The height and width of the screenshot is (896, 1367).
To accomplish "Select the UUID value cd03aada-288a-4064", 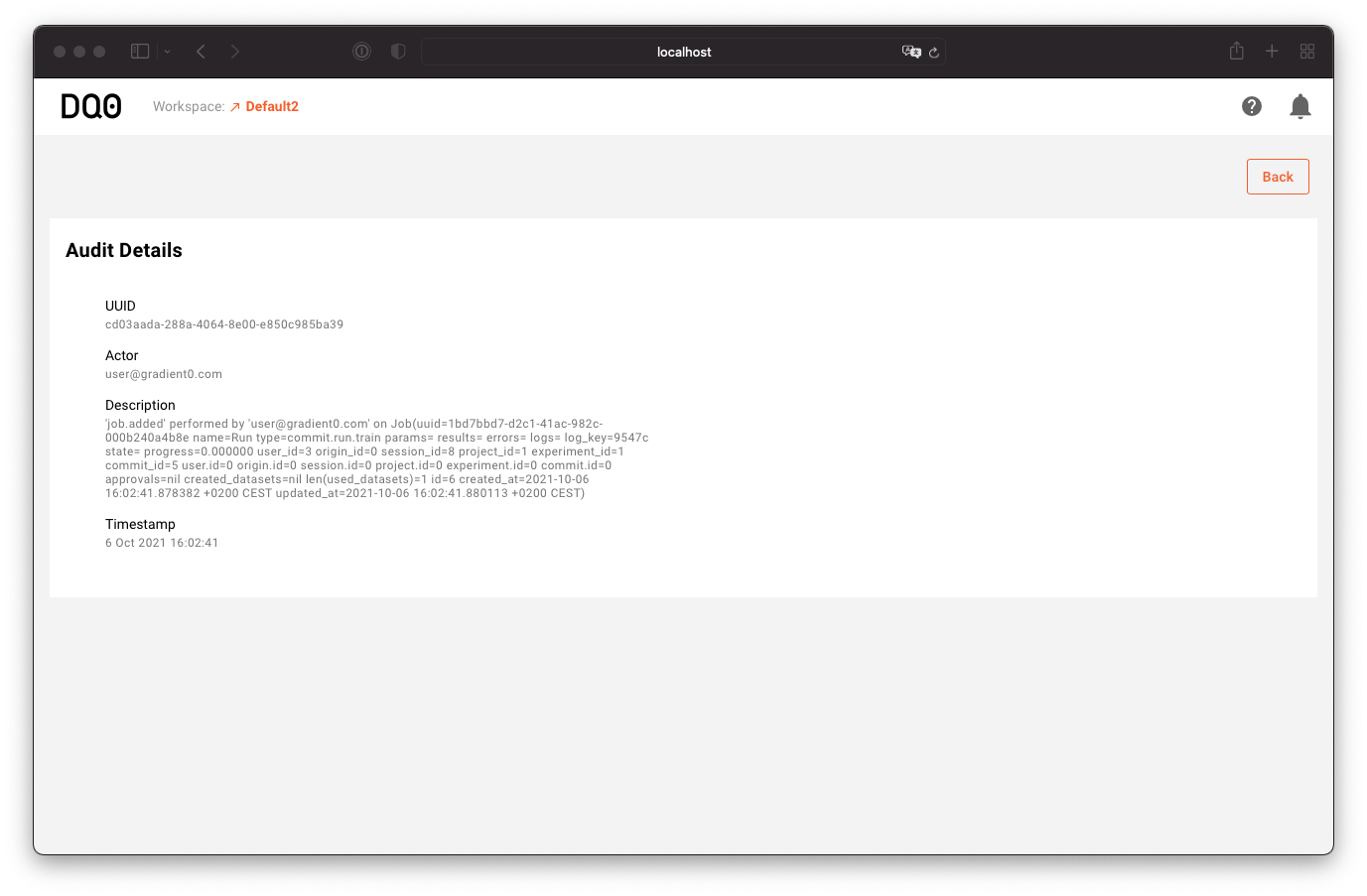I will pos(224,324).
